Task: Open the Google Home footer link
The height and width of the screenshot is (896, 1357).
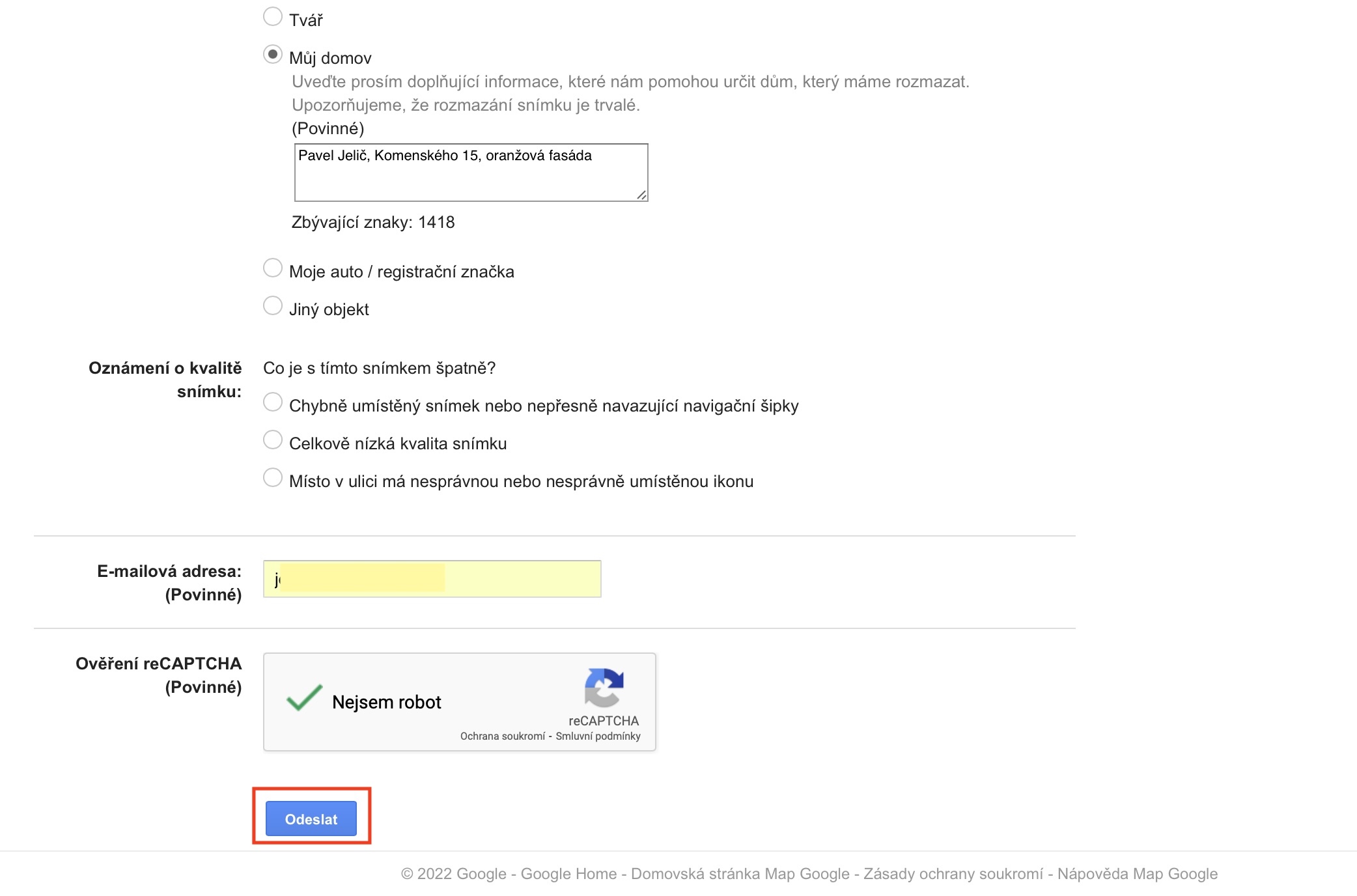Action: tap(568, 874)
